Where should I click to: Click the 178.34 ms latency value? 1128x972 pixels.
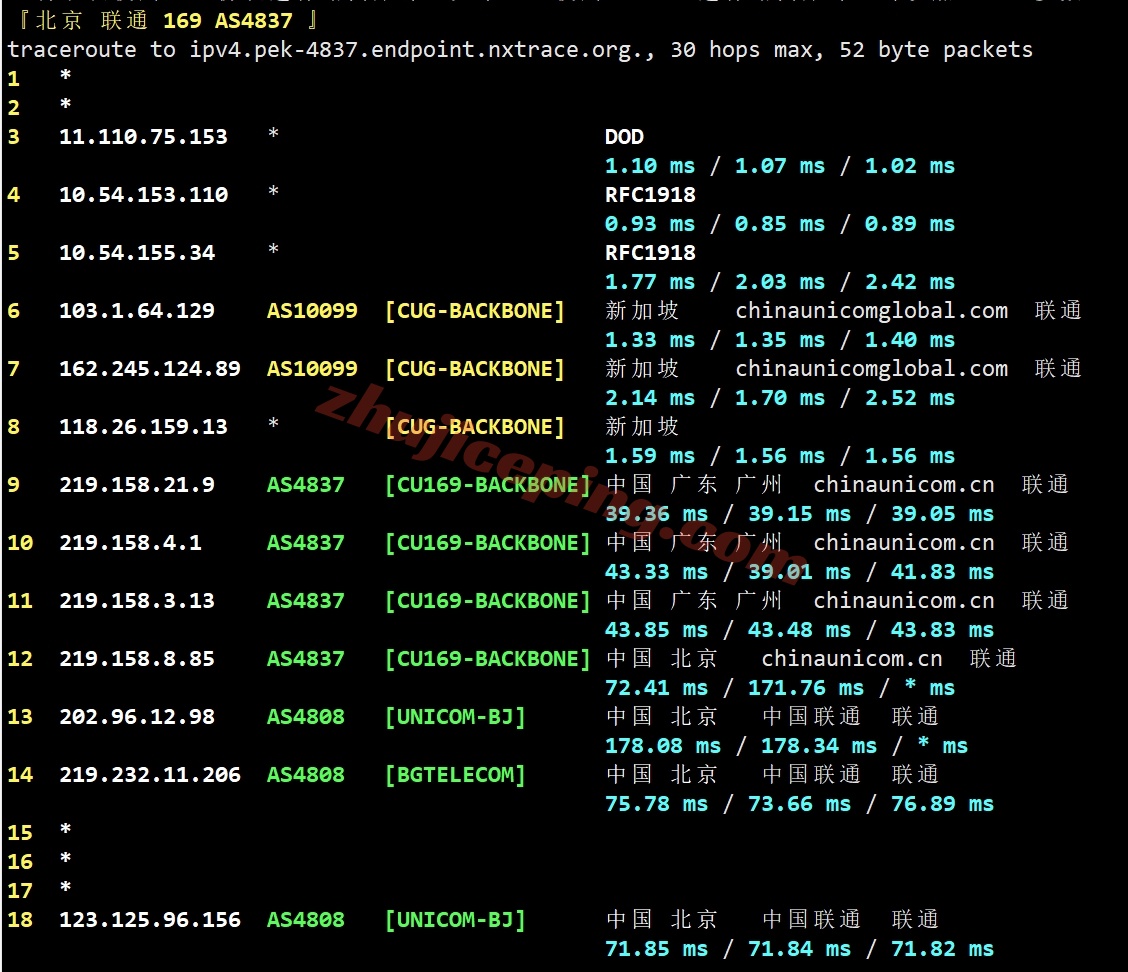(x=819, y=746)
